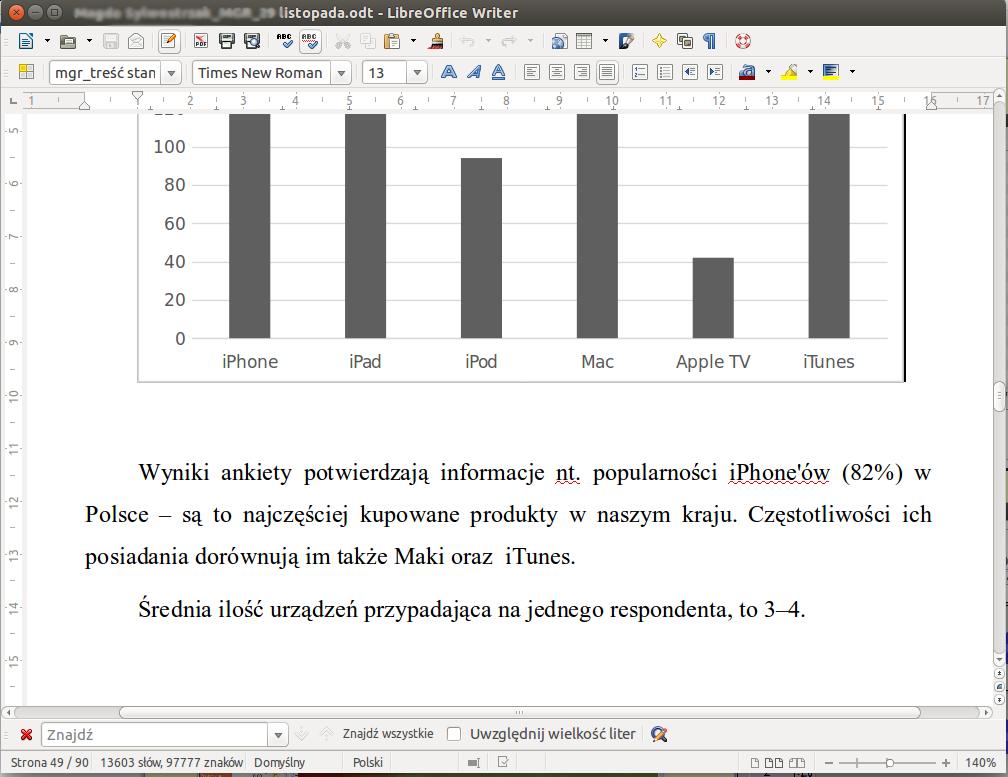Align text left
Screen dimensions: 1008x777
pyautogui.click(x=532, y=72)
